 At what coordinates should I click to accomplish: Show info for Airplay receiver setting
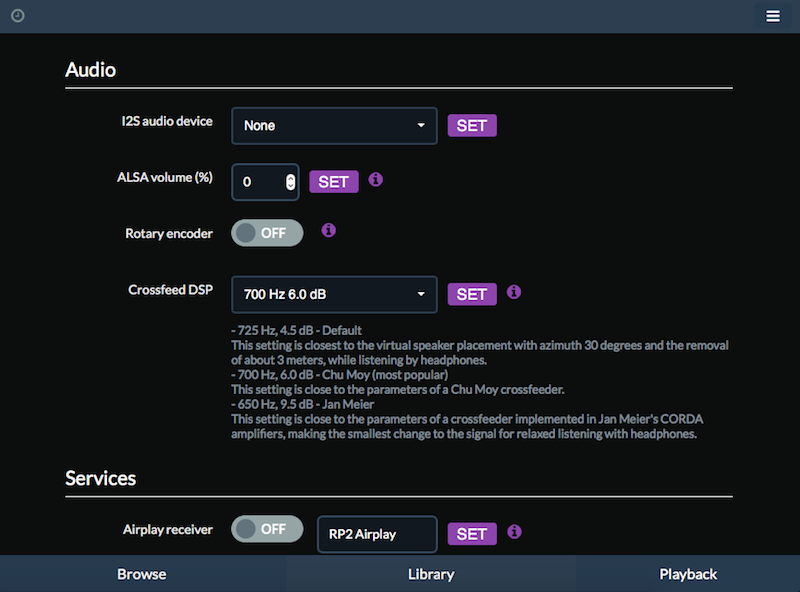(x=514, y=532)
